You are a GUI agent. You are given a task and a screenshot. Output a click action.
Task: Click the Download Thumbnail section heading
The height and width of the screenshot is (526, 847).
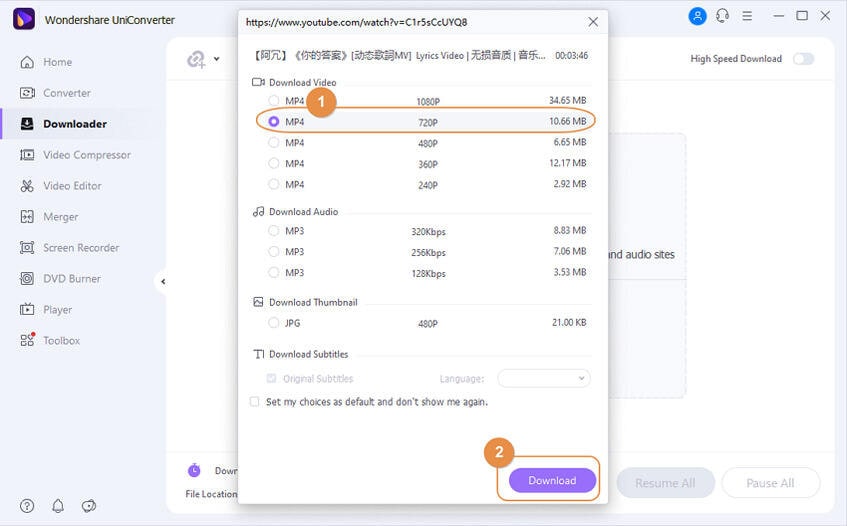tap(313, 302)
